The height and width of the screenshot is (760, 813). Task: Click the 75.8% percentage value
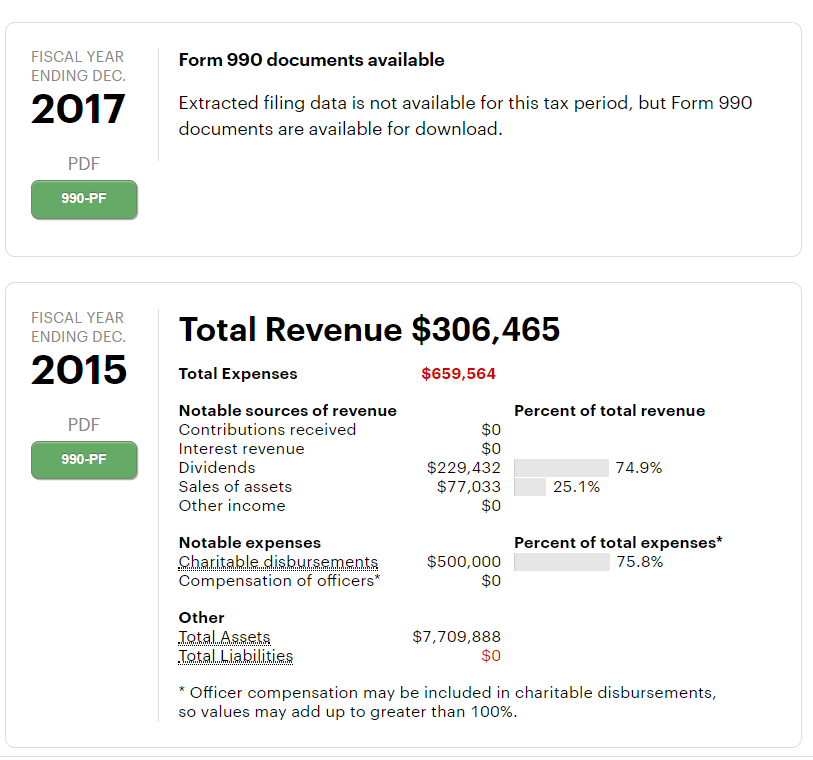click(x=640, y=562)
